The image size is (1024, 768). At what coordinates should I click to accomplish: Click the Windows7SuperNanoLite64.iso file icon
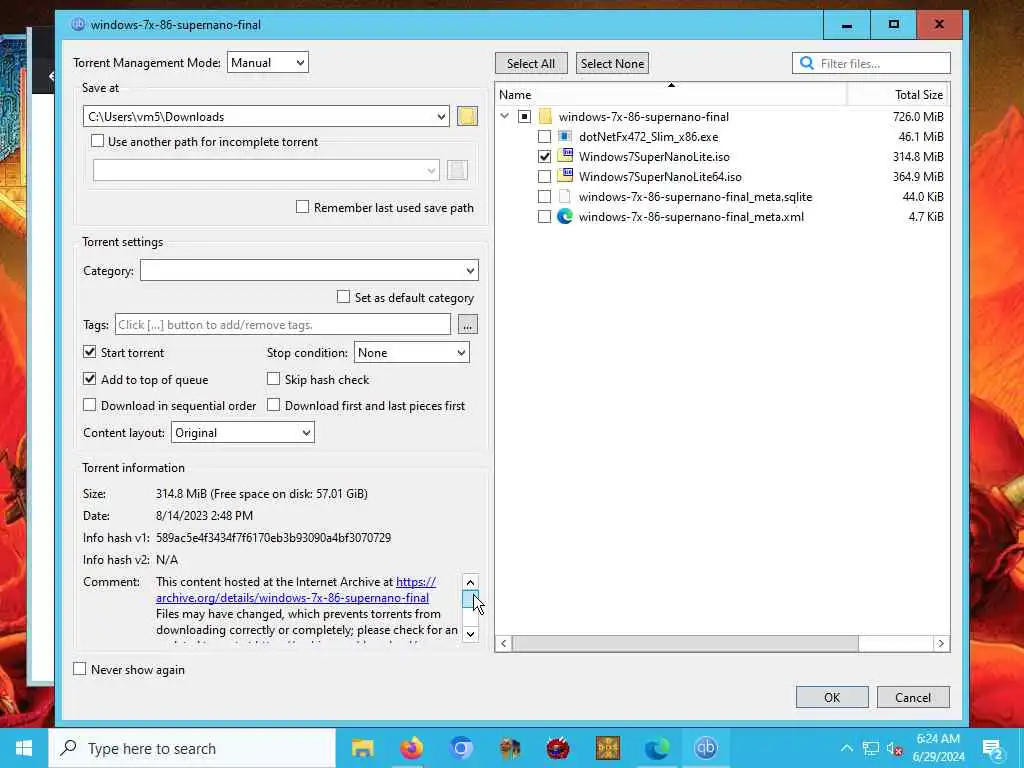[565, 176]
